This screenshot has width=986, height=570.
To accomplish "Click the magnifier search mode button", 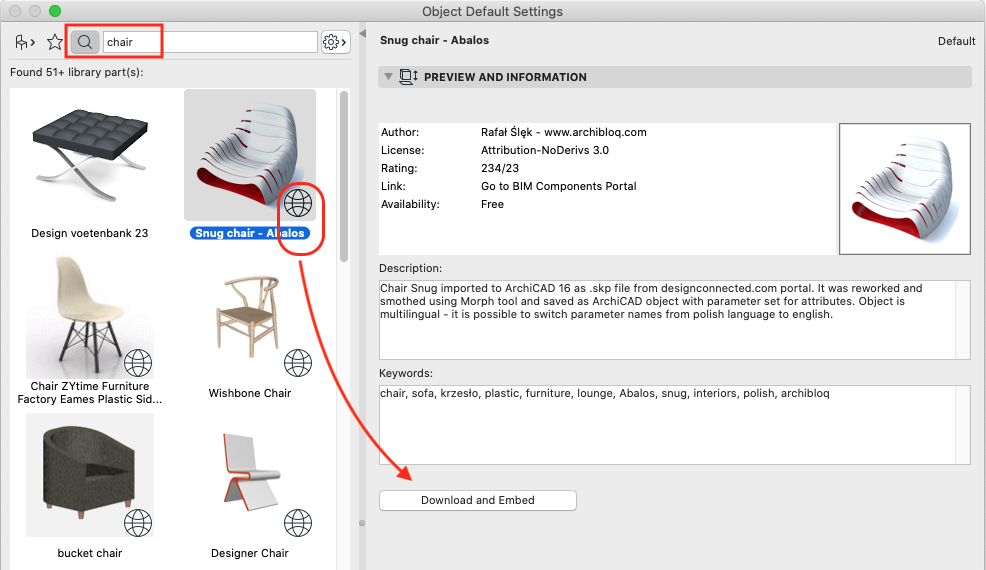I will click(x=84, y=42).
